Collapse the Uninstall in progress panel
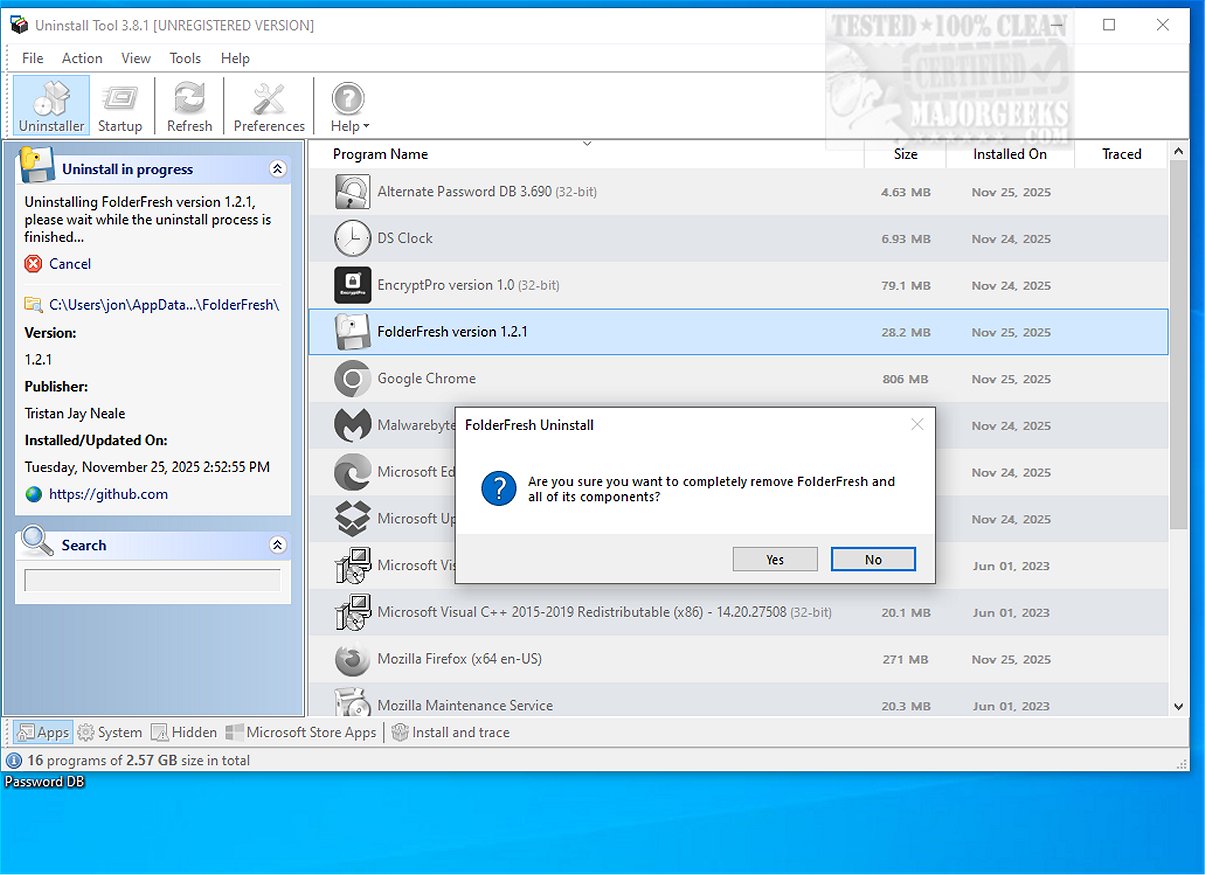1205x875 pixels. 278,169
